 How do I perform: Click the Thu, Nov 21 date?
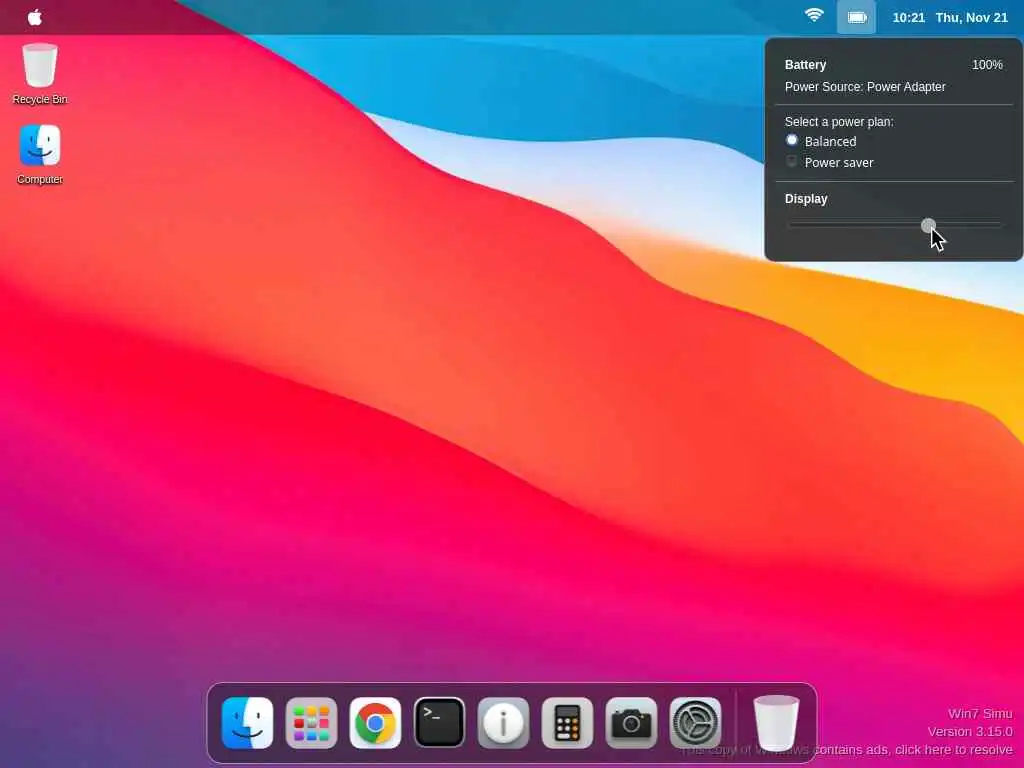pyautogui.click(x=972, y=18)
